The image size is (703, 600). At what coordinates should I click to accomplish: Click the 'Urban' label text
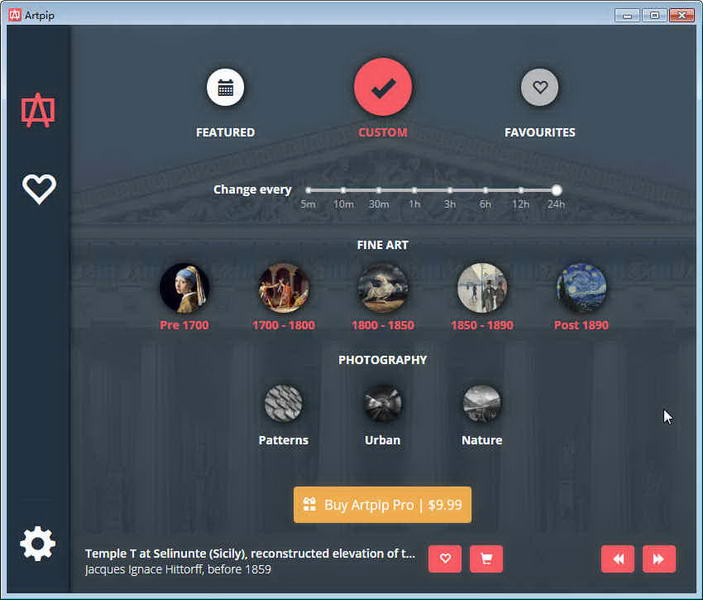[x=382, y=440]
